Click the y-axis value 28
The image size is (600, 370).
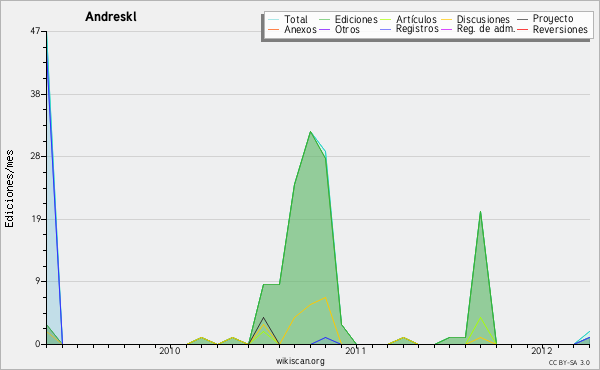[35, 156]
